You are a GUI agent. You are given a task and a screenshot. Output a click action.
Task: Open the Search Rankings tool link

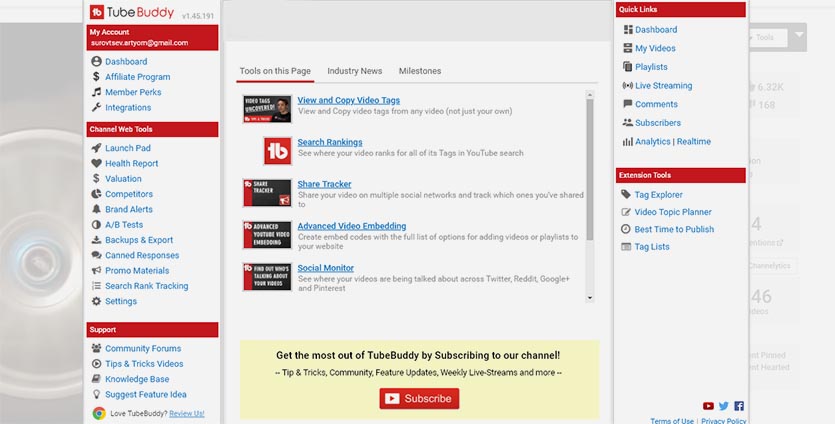[330, 142]
